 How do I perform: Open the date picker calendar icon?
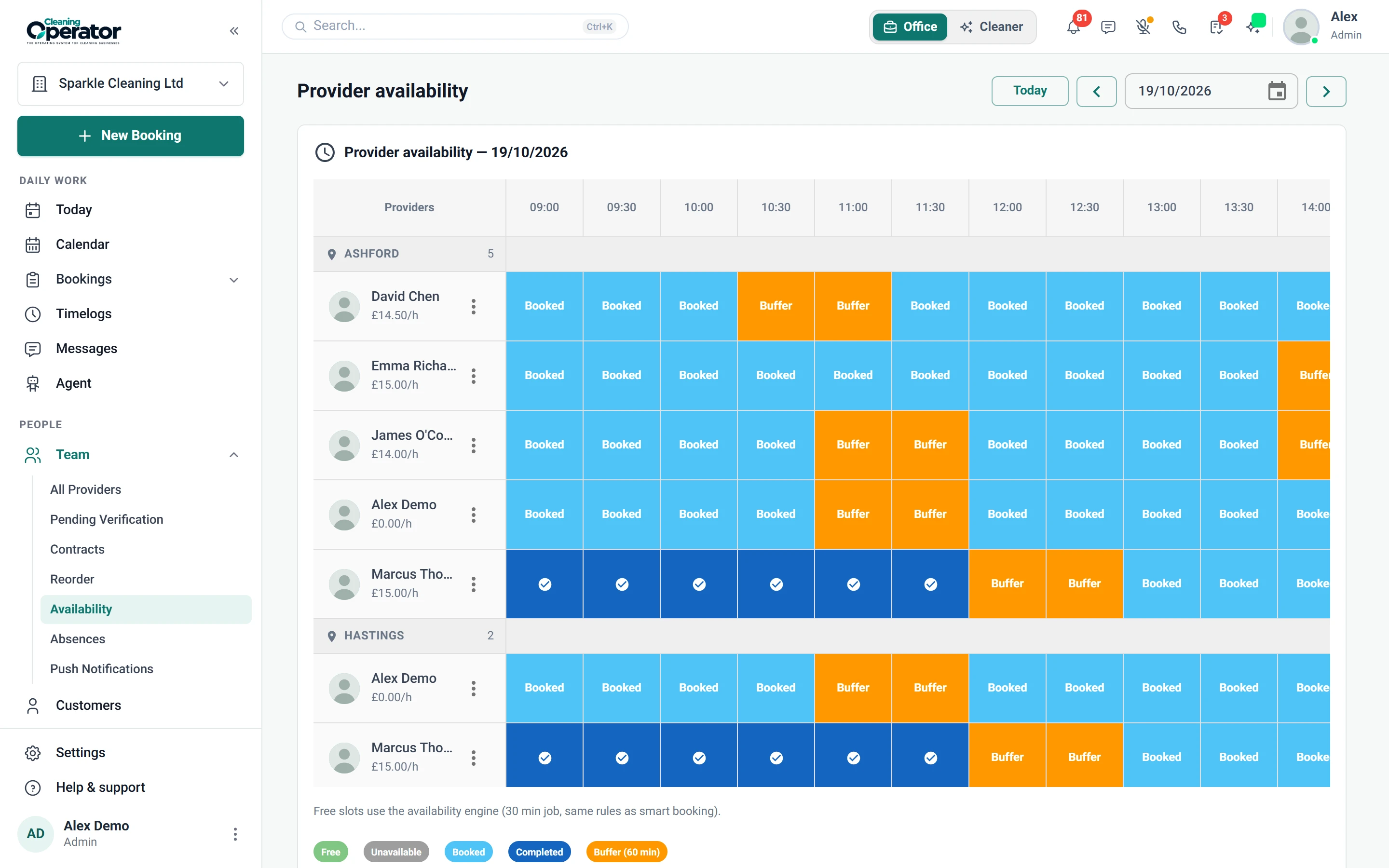click(1277, 91)
